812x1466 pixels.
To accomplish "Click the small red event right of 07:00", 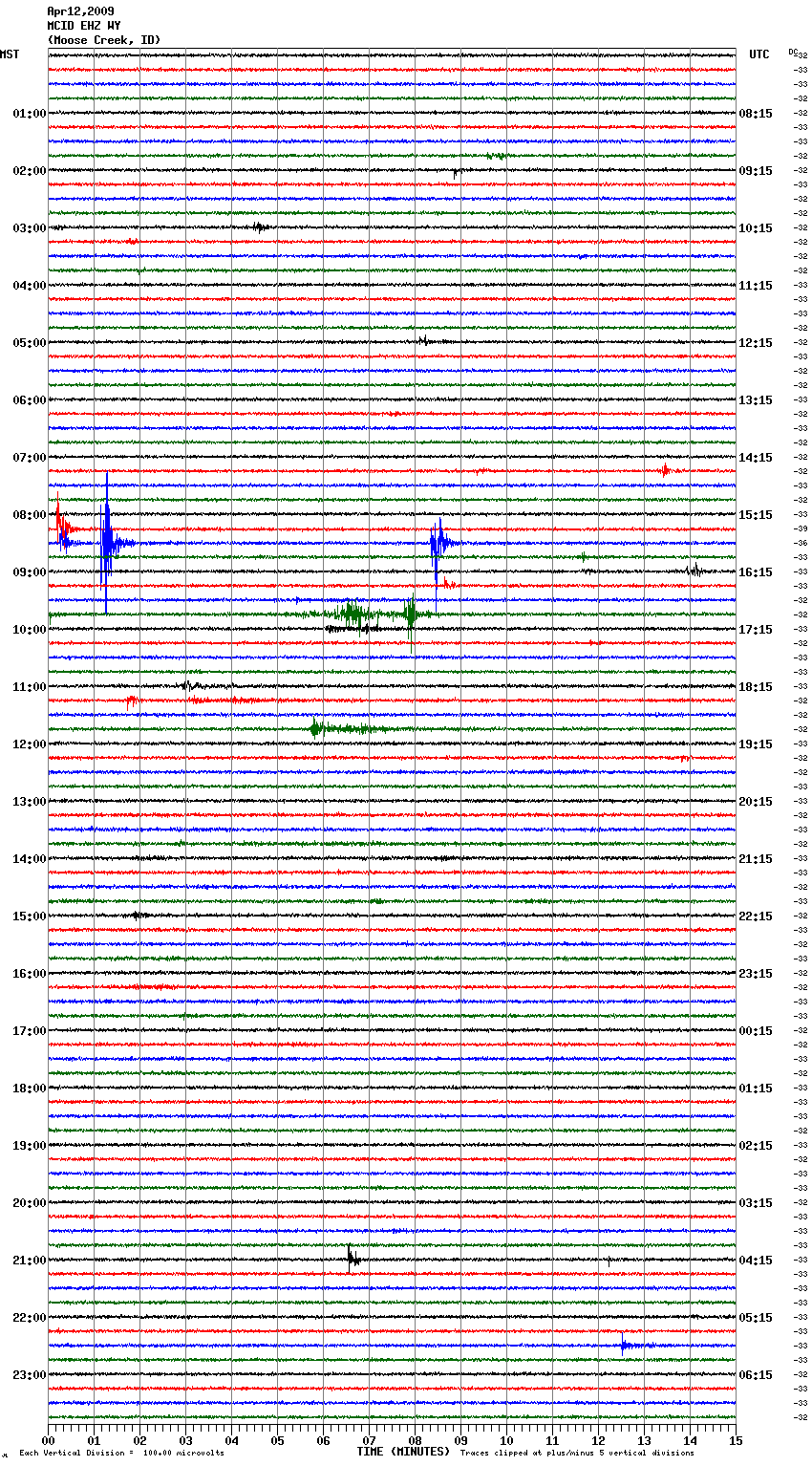I will (666, 470).
